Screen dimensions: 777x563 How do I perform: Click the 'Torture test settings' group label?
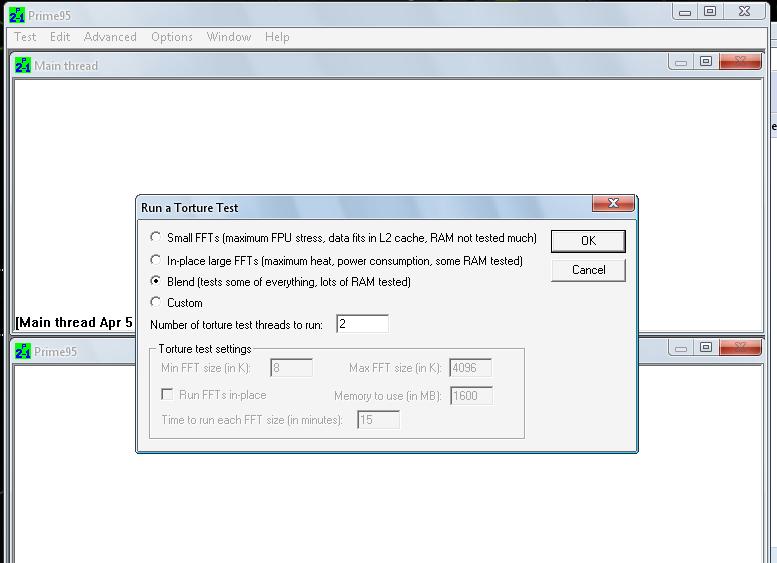click(205, 349)
